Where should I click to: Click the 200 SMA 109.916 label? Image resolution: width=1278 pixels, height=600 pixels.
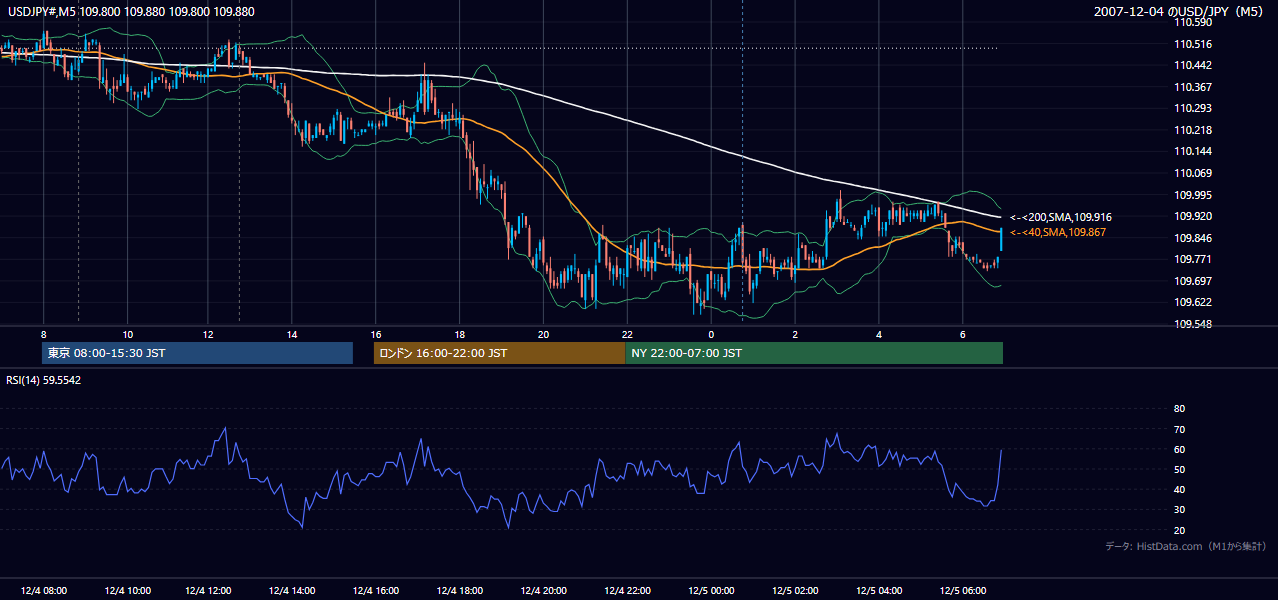point(1061,217)
